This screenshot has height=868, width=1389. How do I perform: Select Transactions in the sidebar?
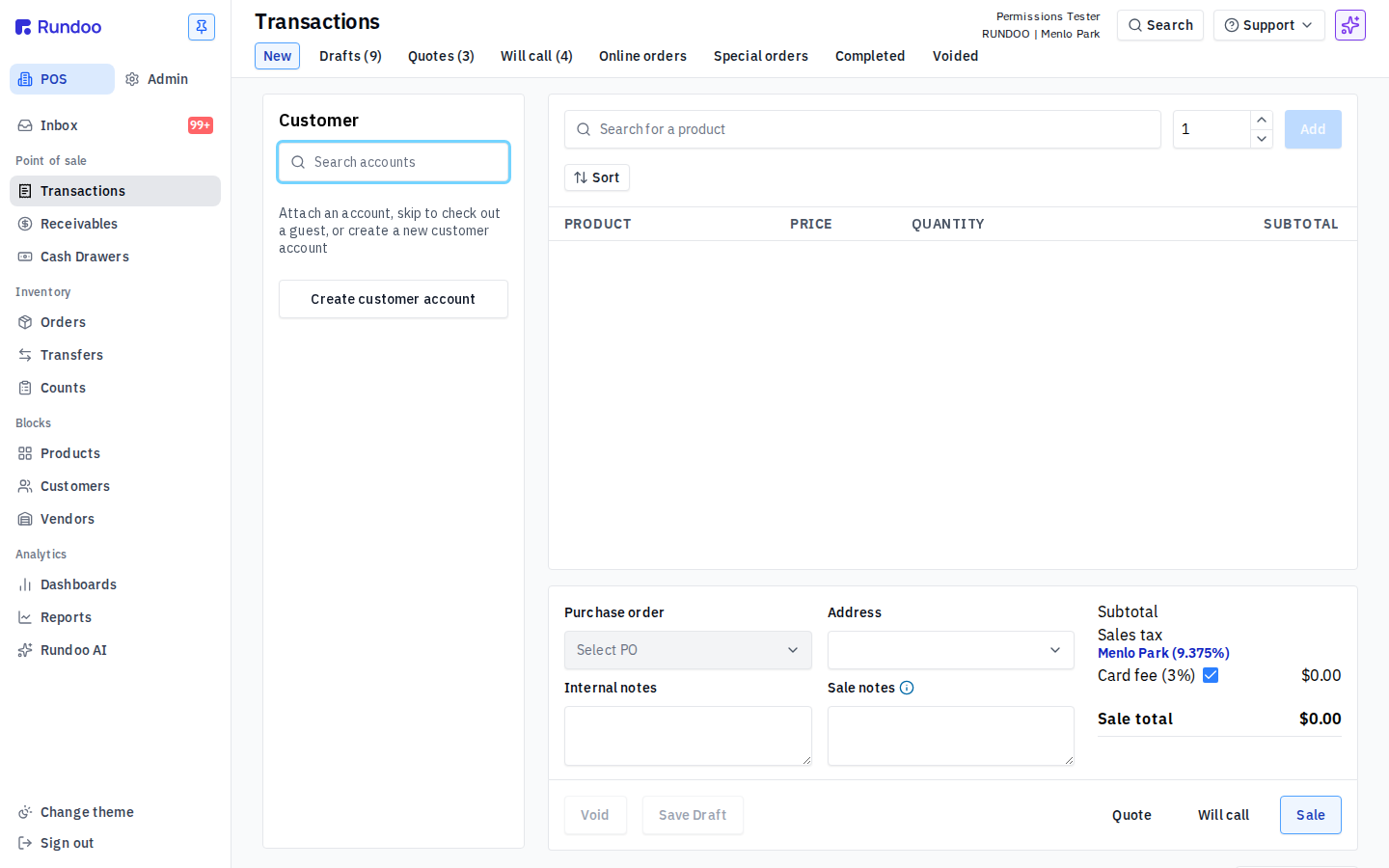point(115,191)
